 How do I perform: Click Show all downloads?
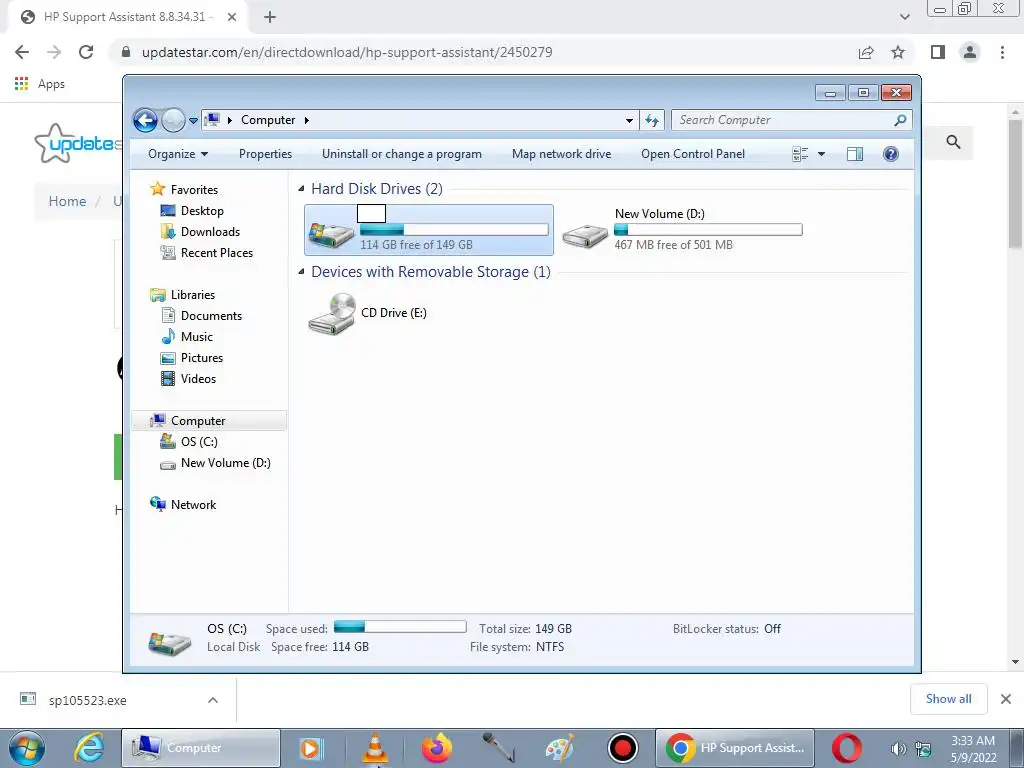pyautogui.click(x=948, y=699)
